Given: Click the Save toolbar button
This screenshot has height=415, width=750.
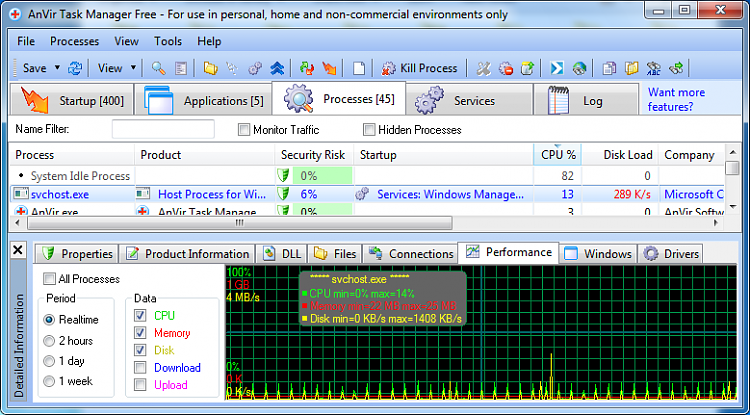Looking at the screenshot, I should point(34,68).
